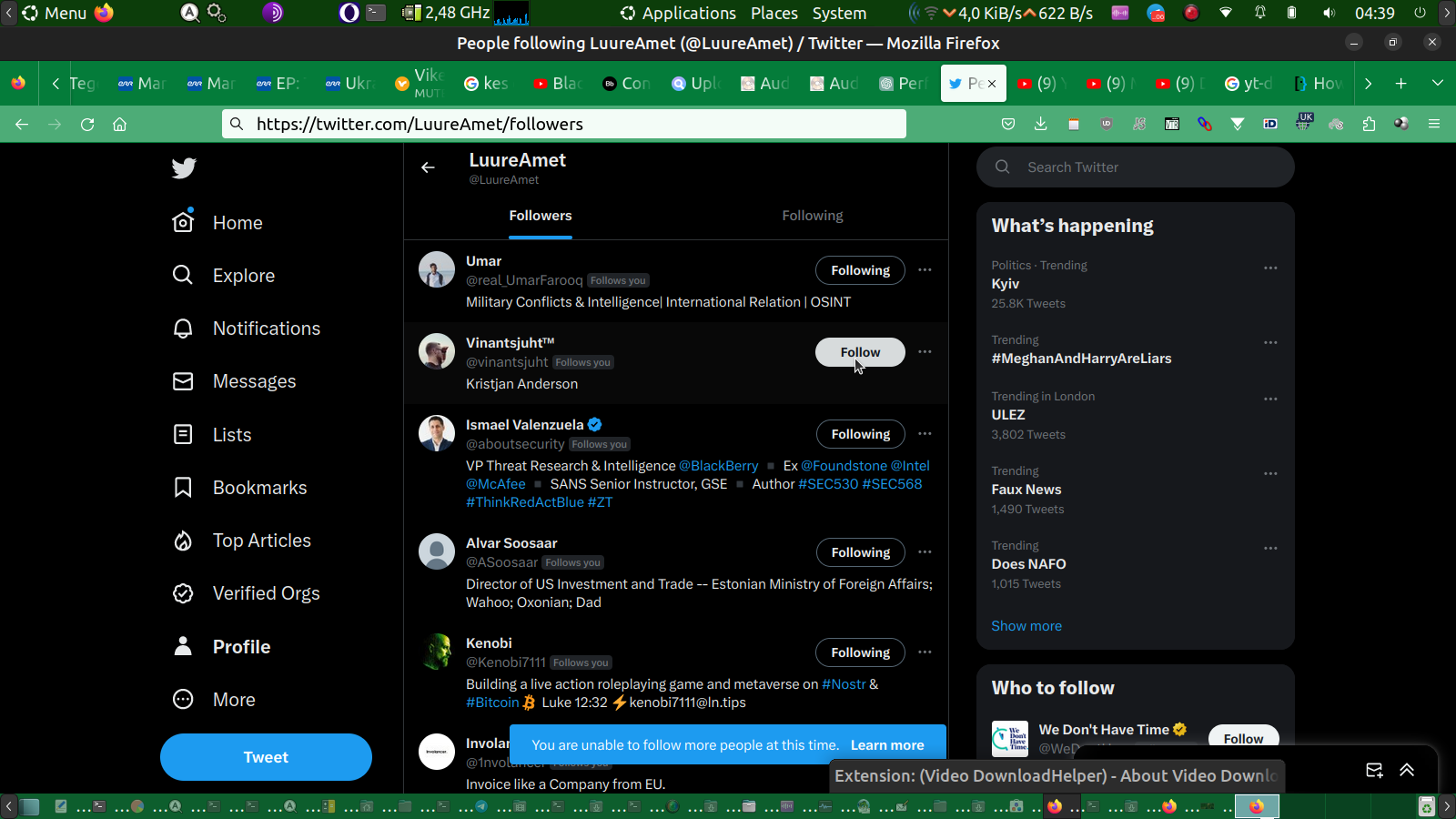
Task: Open #MeghanAndHarryAreLiars trend
Action: click(x=1081, y=359)
